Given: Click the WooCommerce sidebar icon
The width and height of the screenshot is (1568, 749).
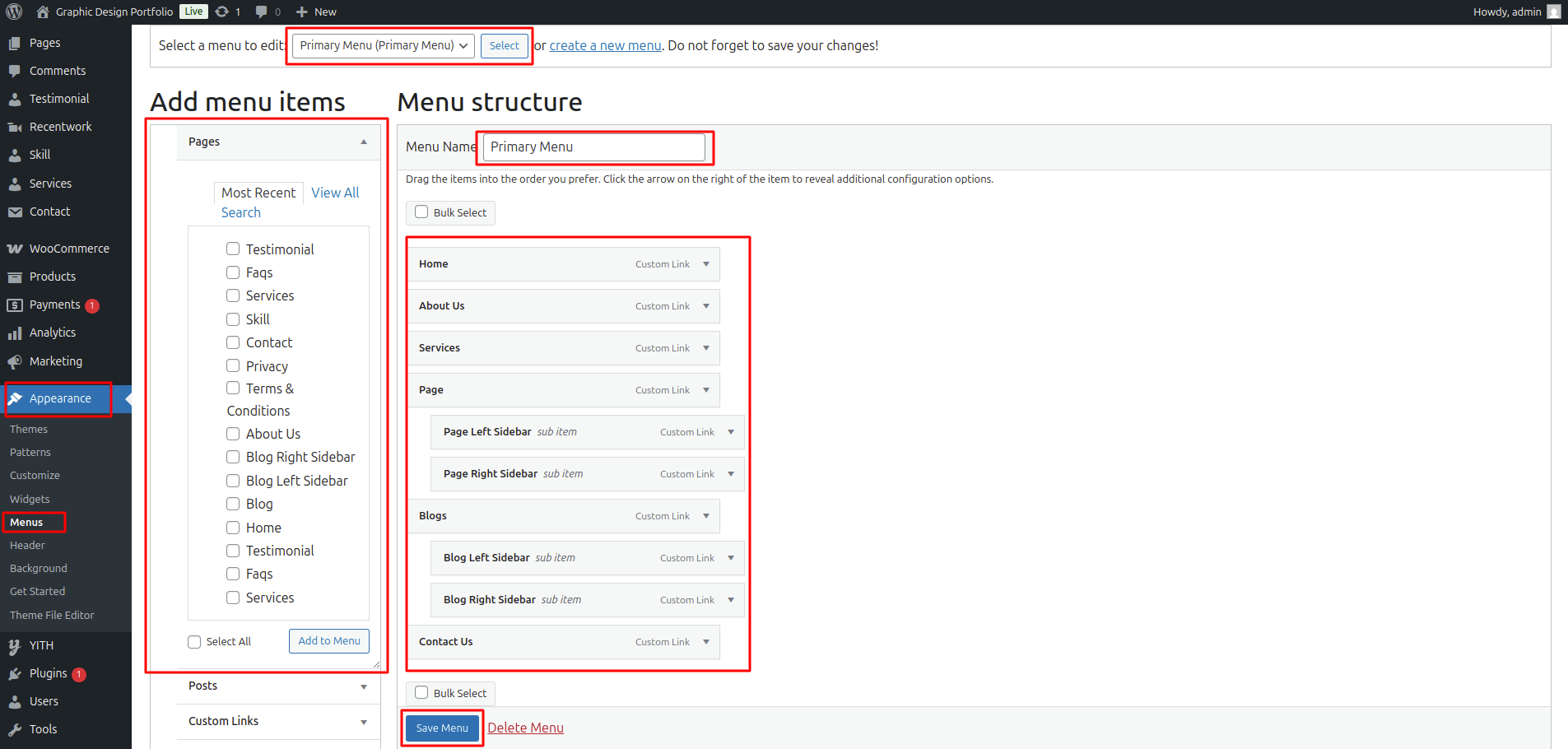Looking at the screenshot, I should (15, 249).
